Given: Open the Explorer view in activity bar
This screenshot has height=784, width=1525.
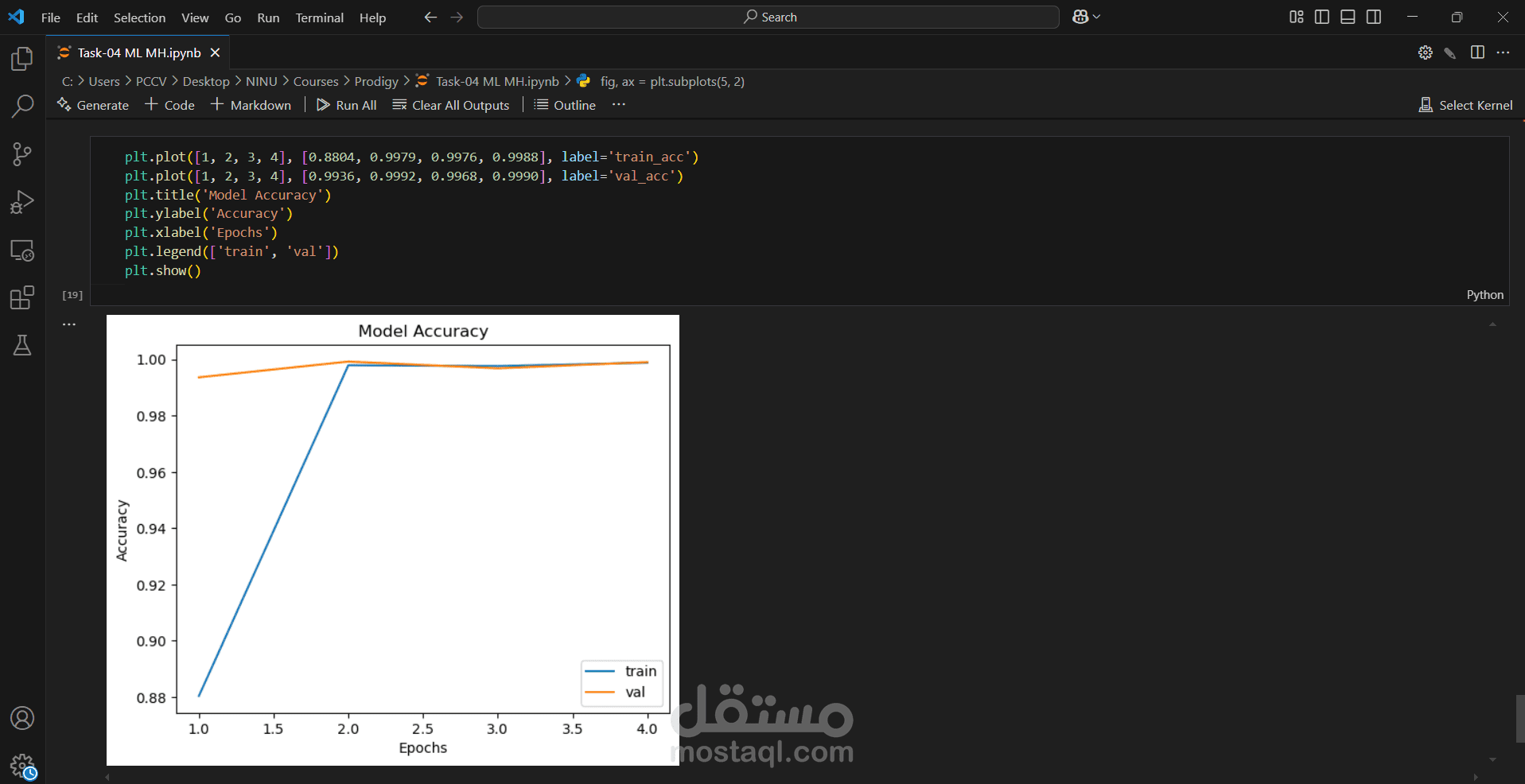Looking at the screenshot, I should click(x=22, y=58).
